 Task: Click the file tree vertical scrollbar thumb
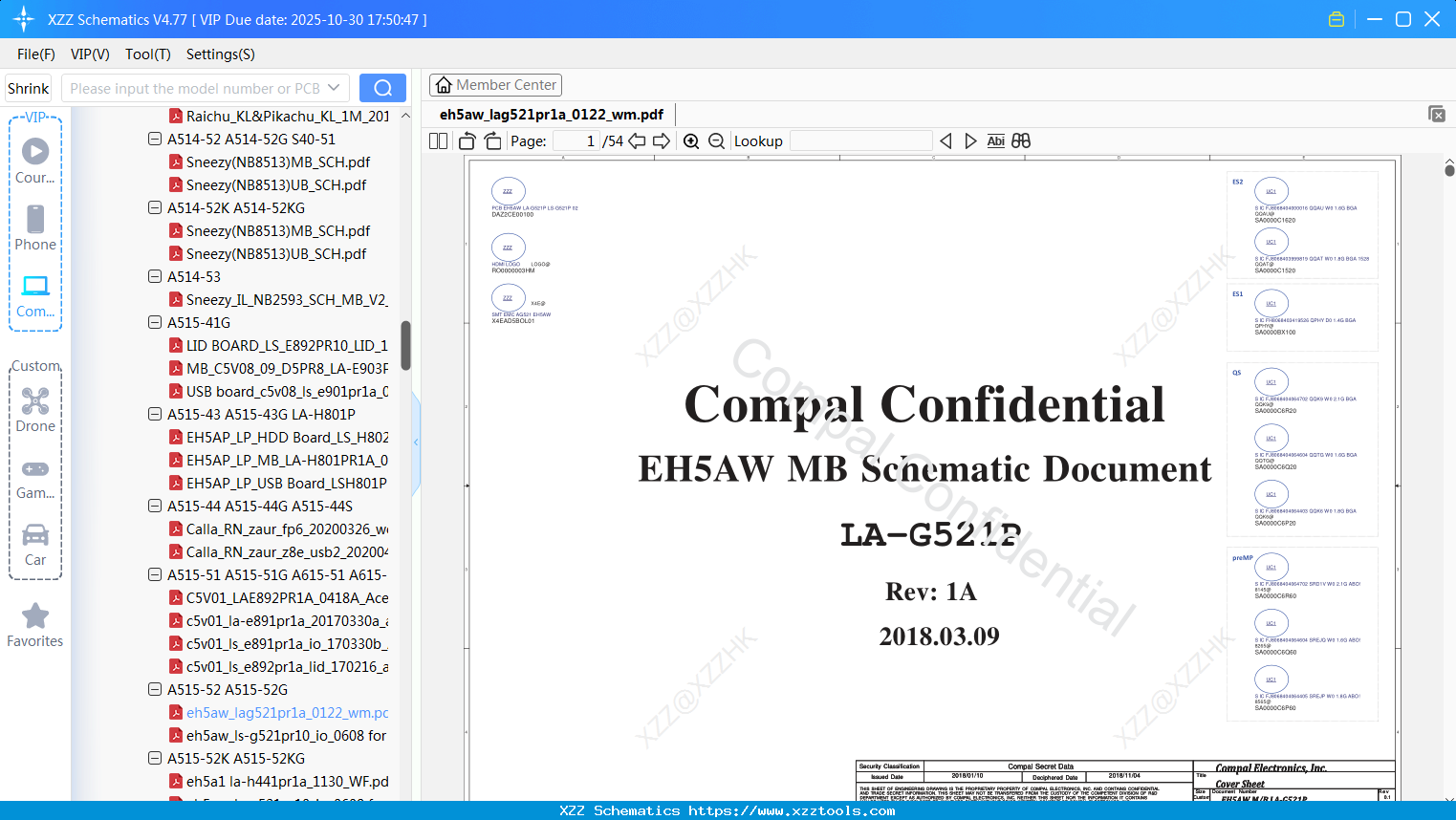[405, 346]
